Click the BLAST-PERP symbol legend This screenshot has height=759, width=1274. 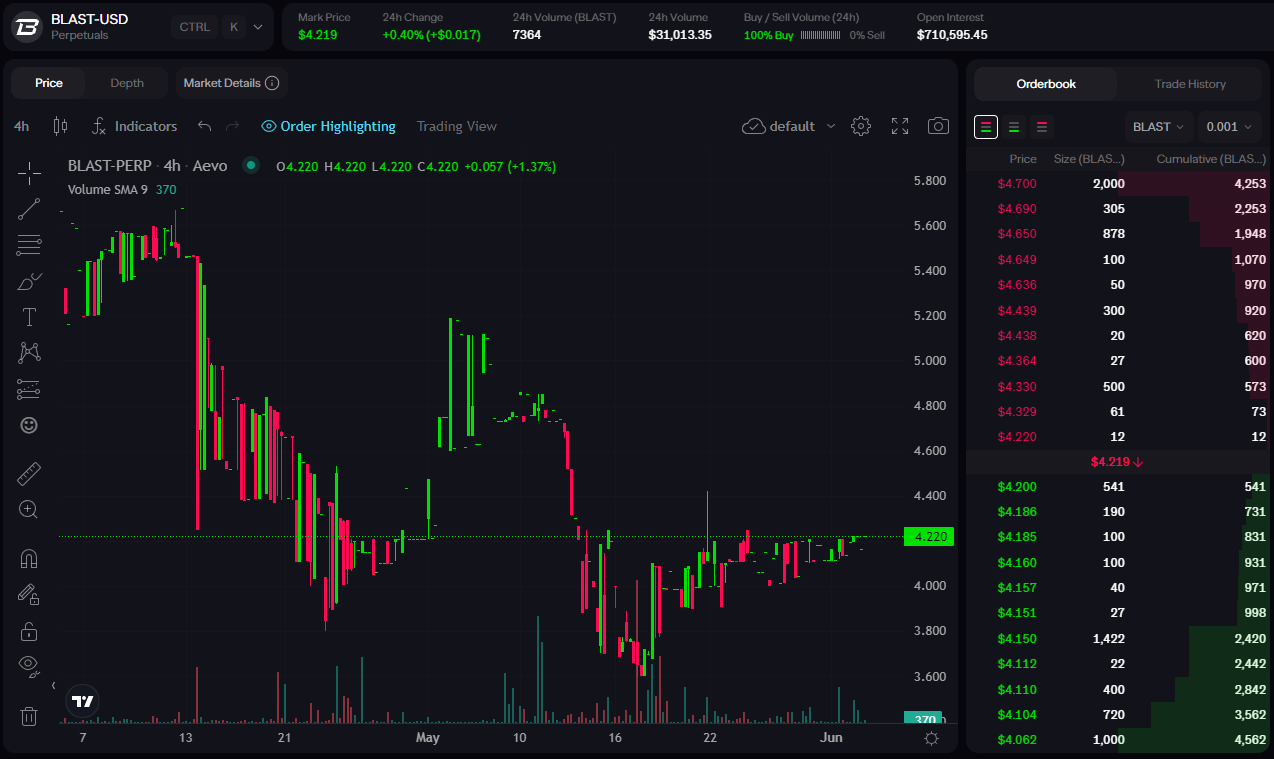(x=110, y=166)
